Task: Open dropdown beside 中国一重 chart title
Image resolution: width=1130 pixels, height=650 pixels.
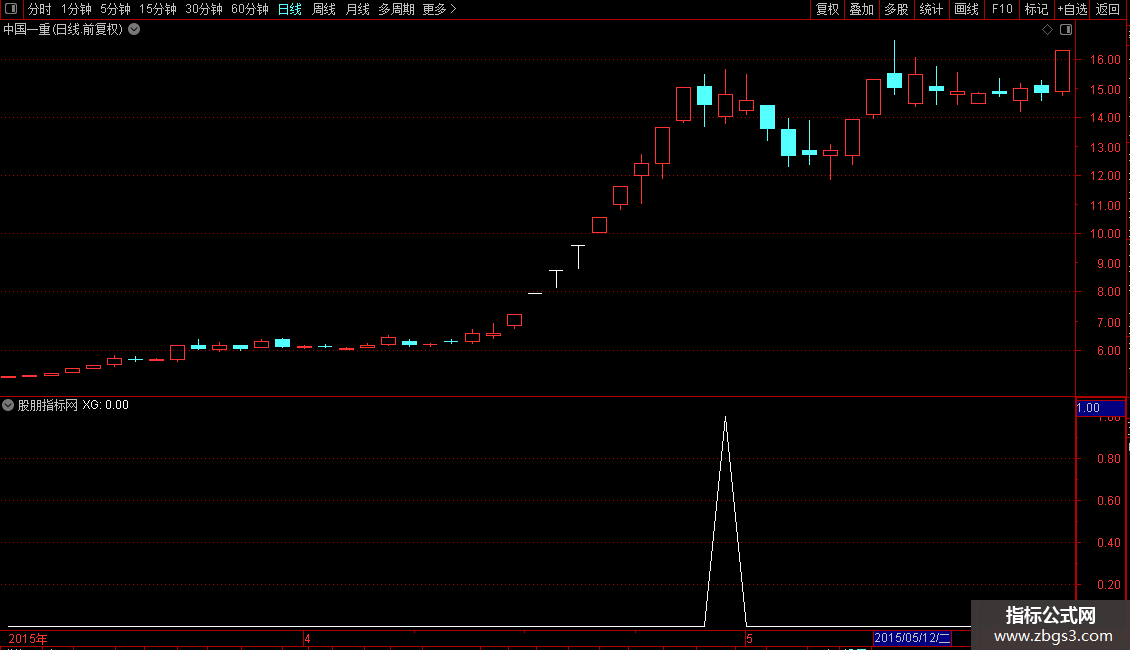Action: point(134,30)
